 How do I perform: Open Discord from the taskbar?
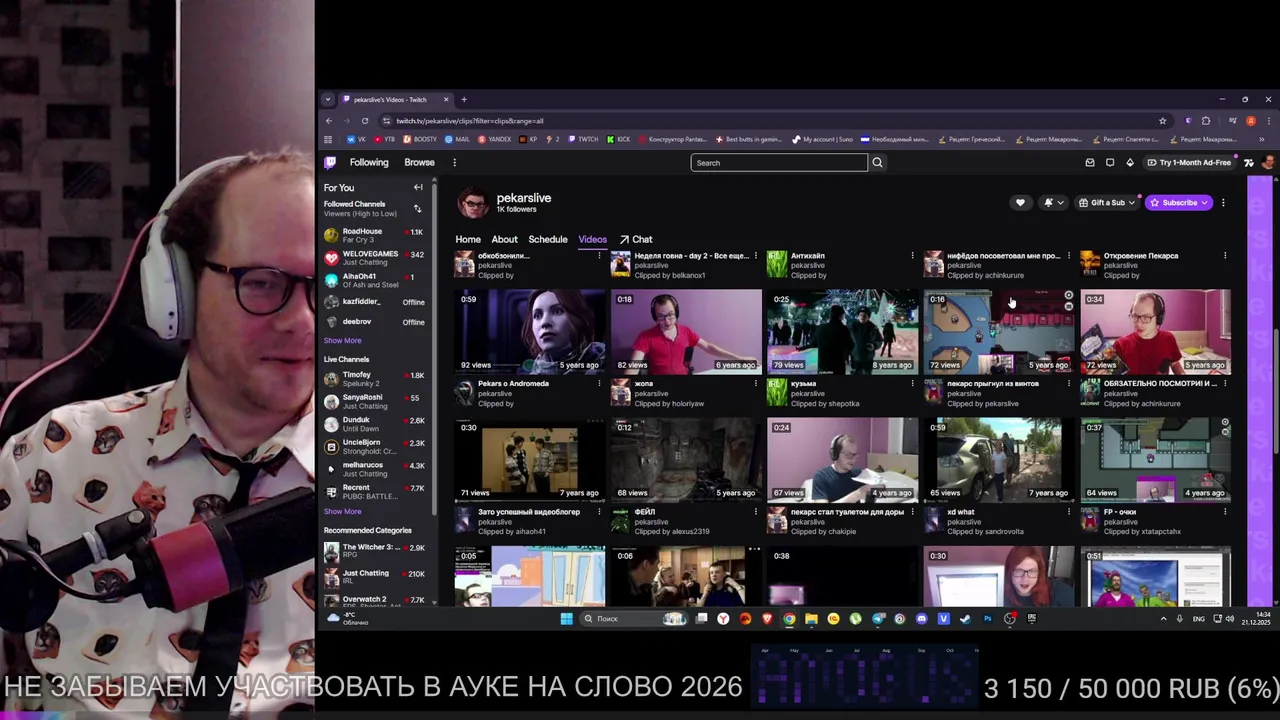click(x=921, y=619)
